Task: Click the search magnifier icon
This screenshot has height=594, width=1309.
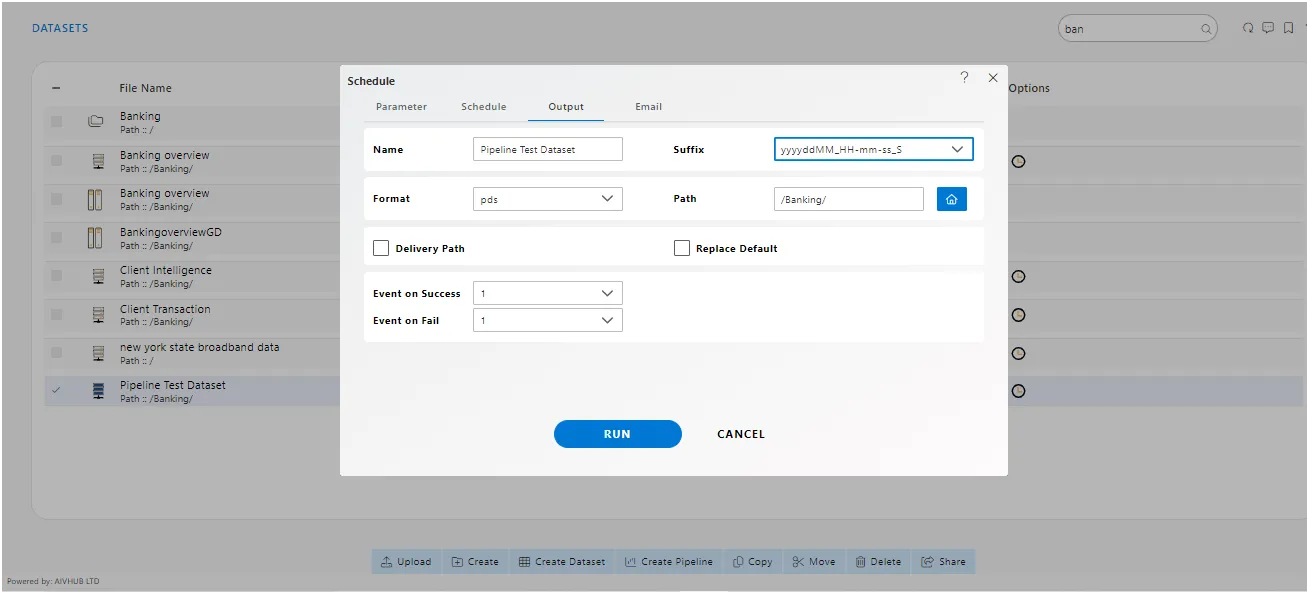Action: pos(1206,29)
